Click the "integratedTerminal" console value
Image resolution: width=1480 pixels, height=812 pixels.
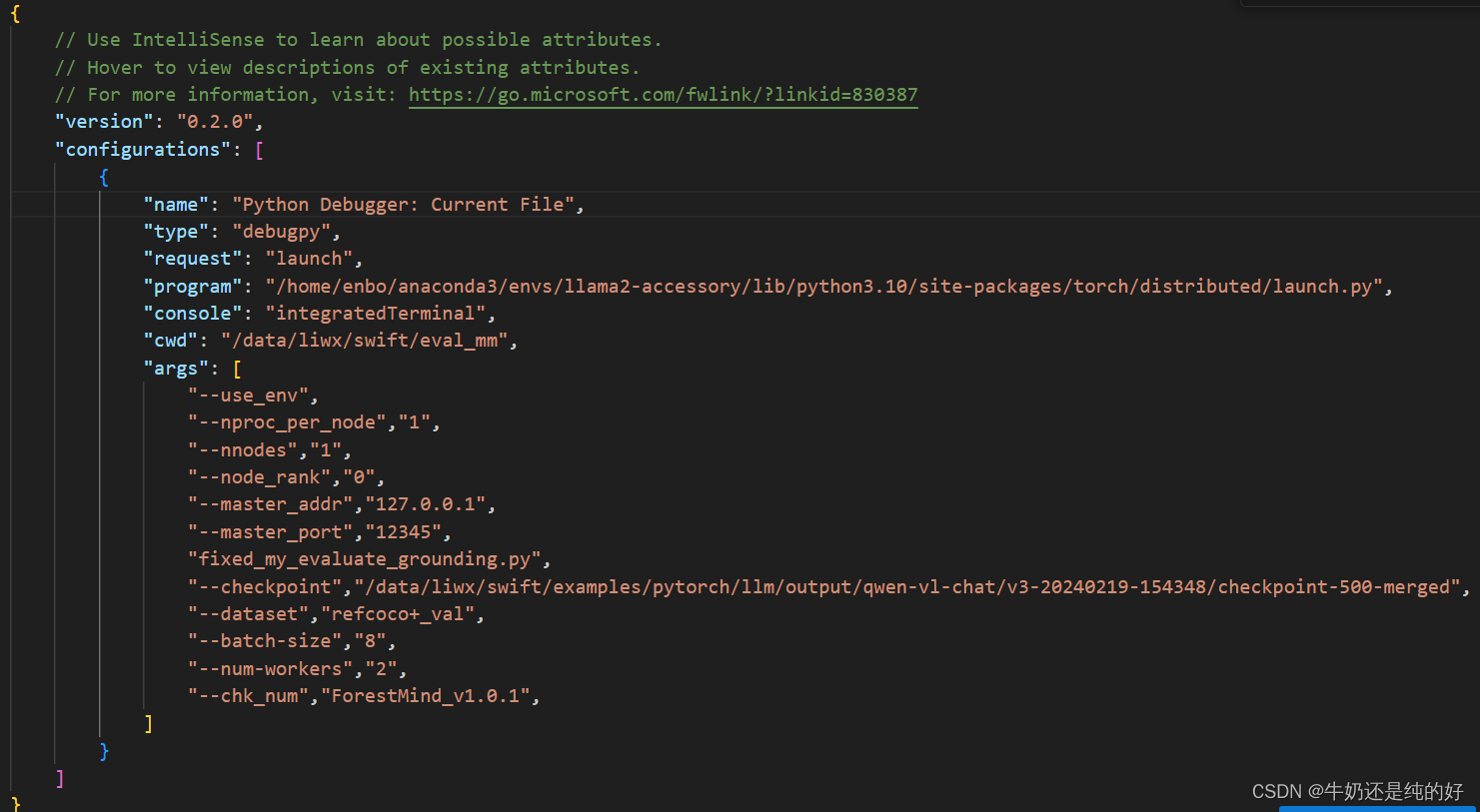pos(376,313)
